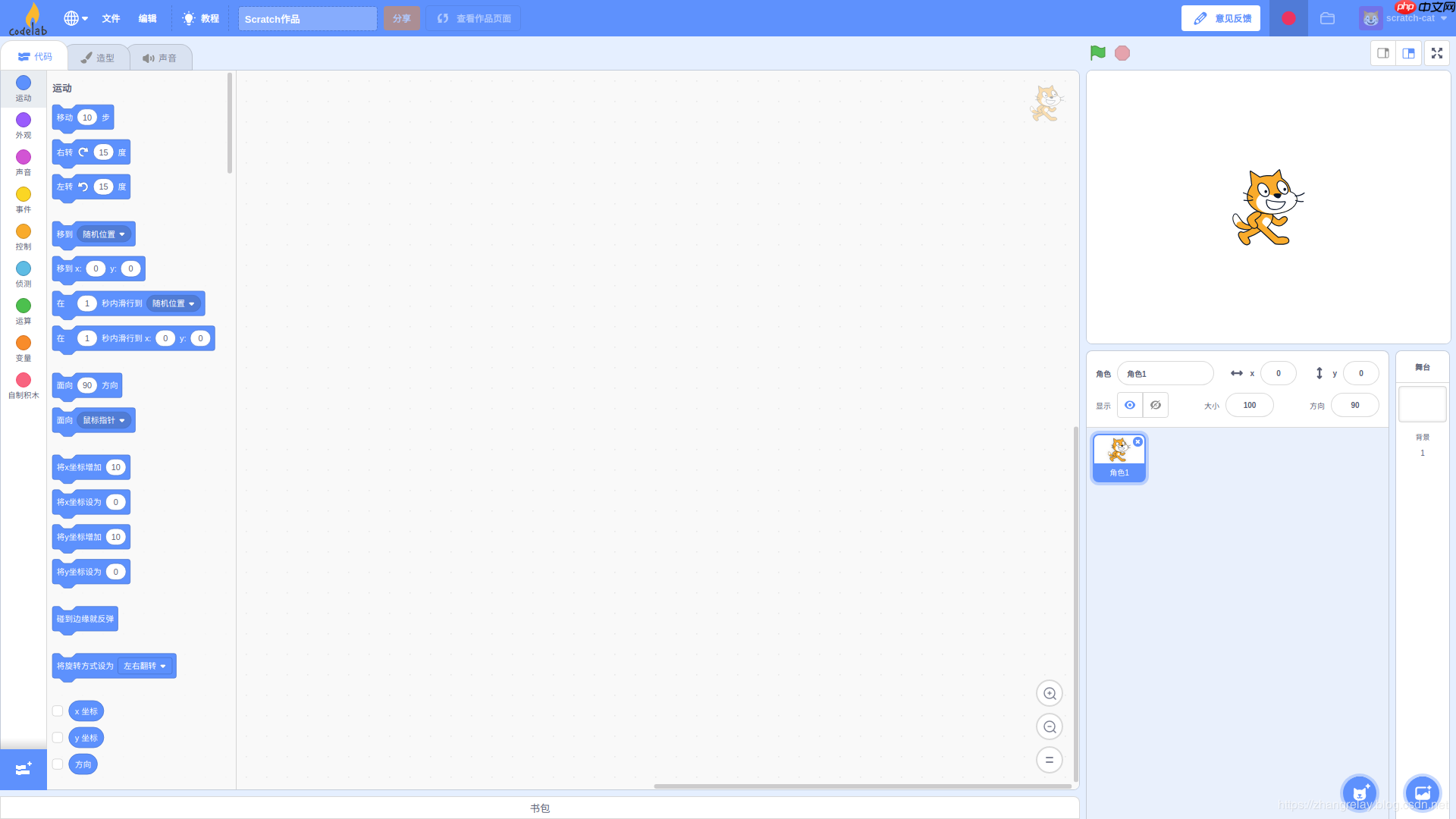
Task: Enable the x 坐标 reporter checkbox
Action: [x=58, y=711]
